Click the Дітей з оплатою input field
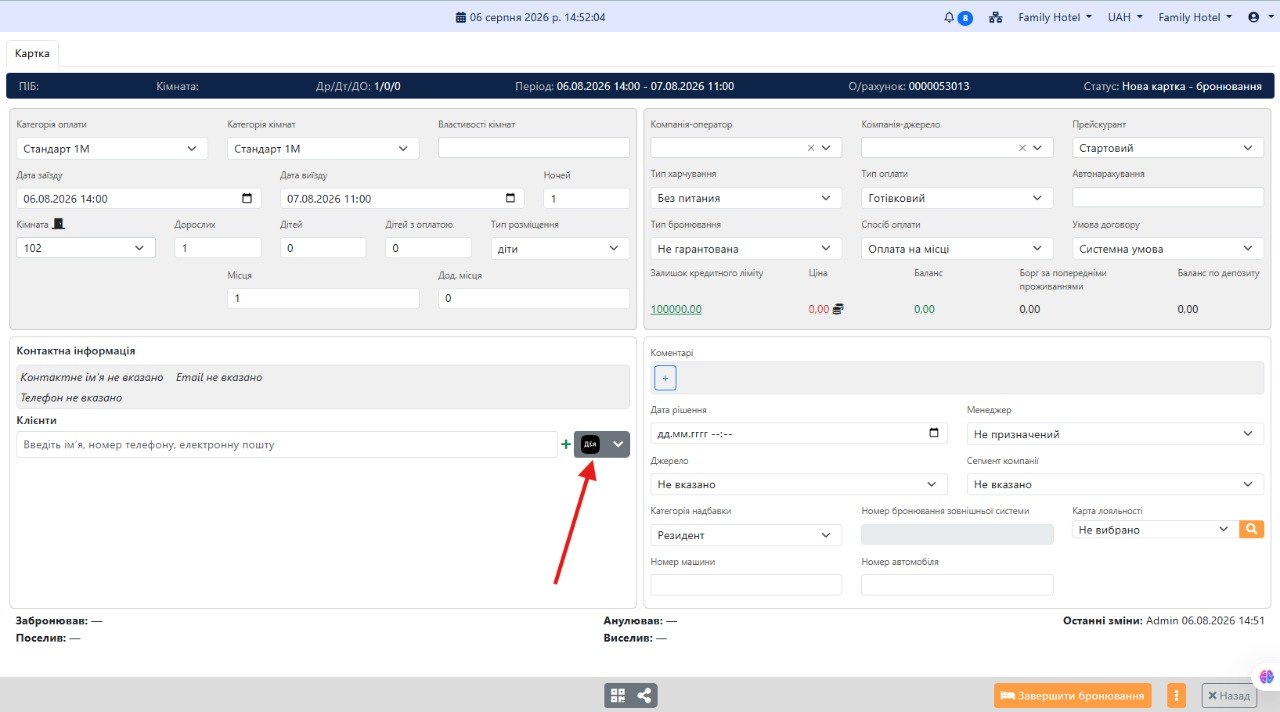 [428, 247]
